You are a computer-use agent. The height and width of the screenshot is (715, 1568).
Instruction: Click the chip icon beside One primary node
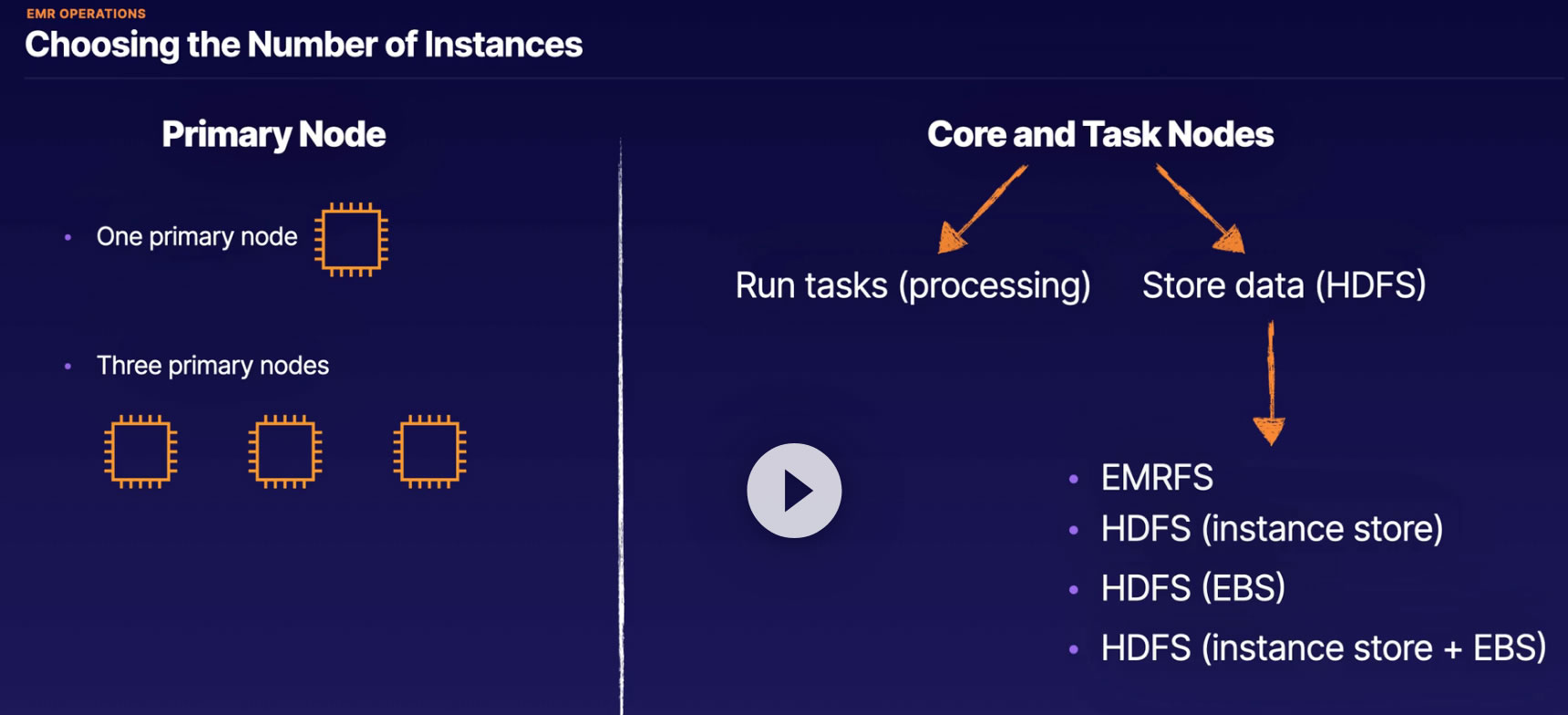click(x=352, y=239)
